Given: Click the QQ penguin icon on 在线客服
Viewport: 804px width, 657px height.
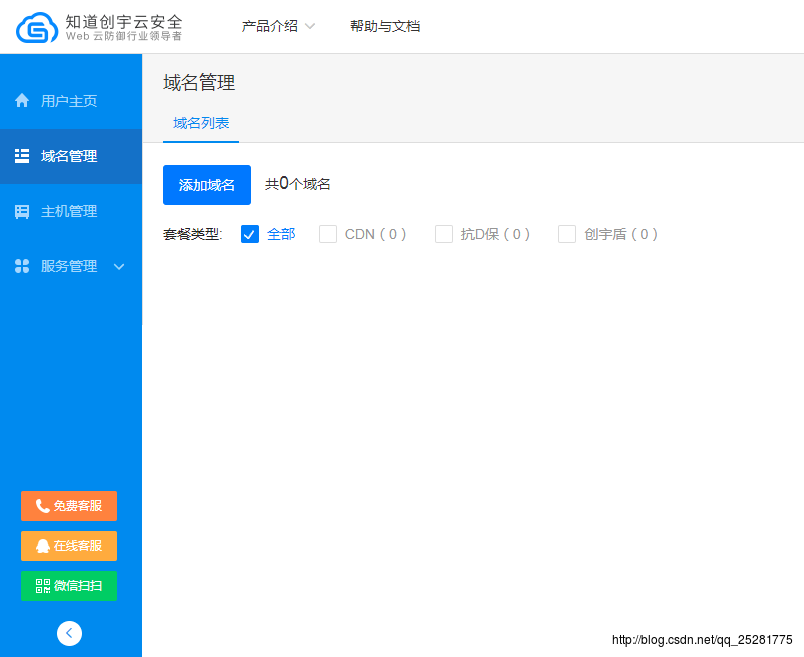Looking at the screenshot, I should (43, 546).
